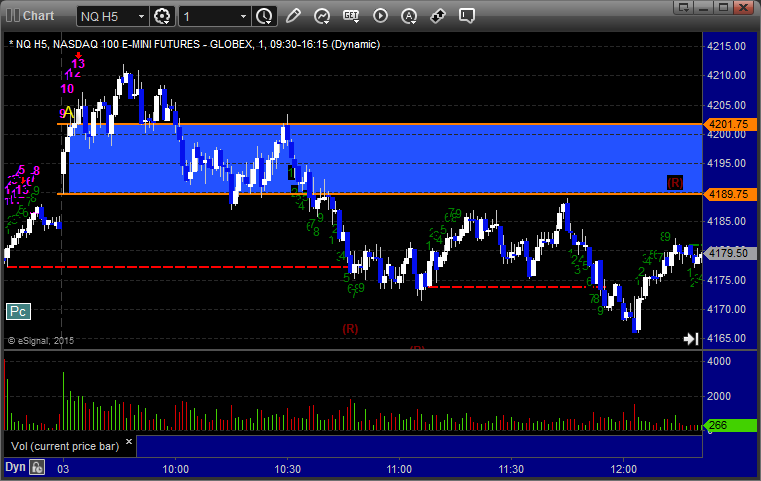Click the 11:00 time axis label
761x481 pixels.
point(399,469)
